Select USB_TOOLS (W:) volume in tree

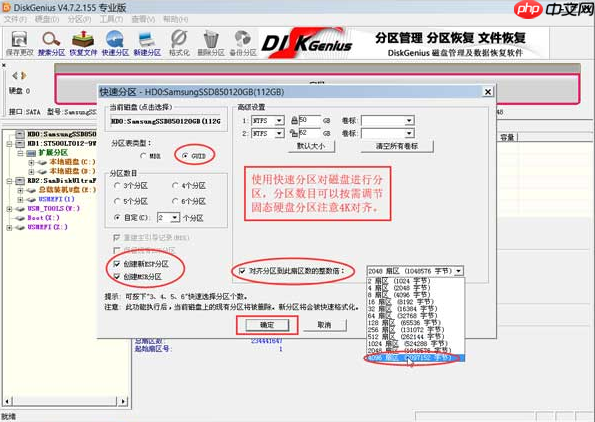(x=54, y=208)
